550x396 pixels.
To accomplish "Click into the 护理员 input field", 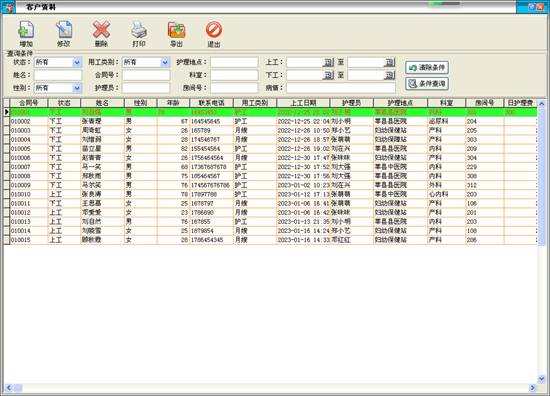I will coord(146,88).
